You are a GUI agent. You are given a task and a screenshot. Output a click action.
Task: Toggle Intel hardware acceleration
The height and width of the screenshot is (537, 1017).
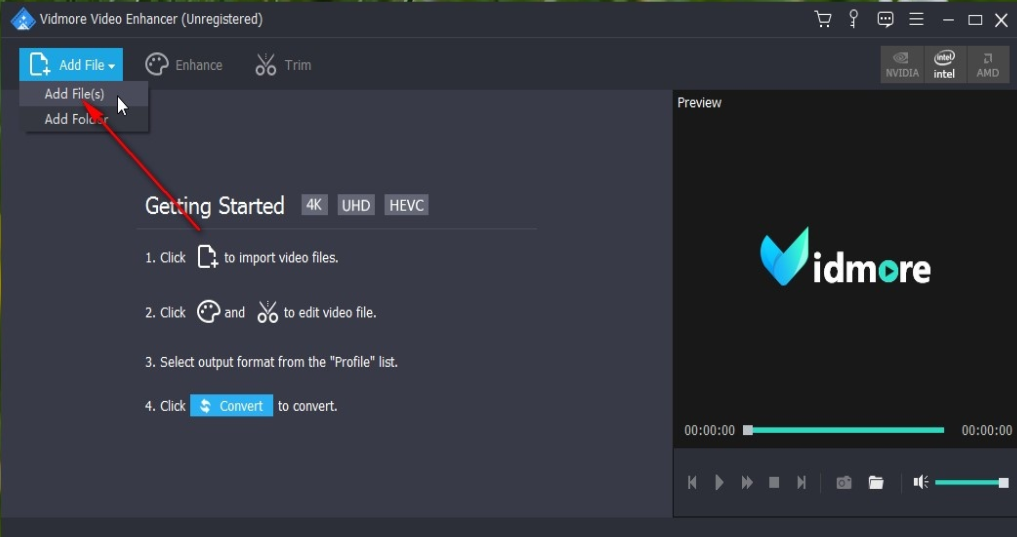(x=944, y=65)
